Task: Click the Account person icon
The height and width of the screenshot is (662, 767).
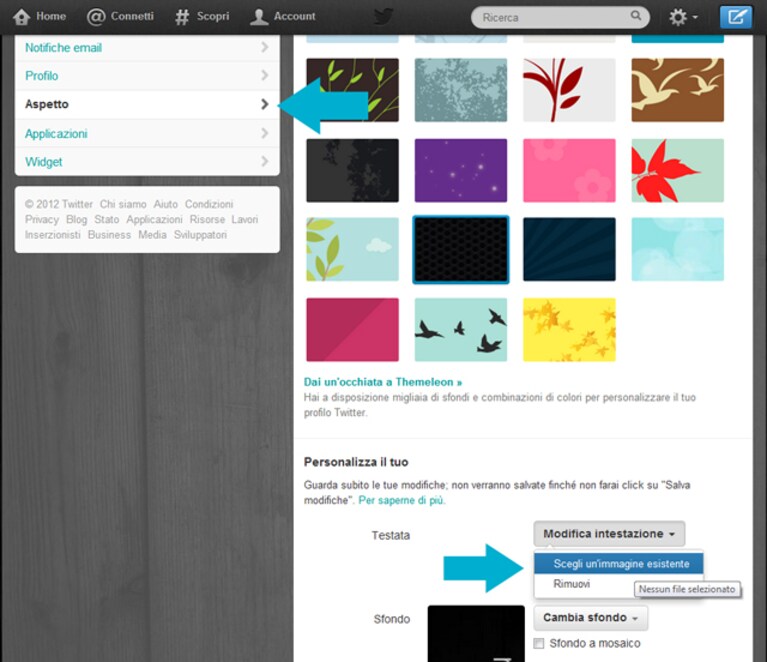Action: pos(259,17)
